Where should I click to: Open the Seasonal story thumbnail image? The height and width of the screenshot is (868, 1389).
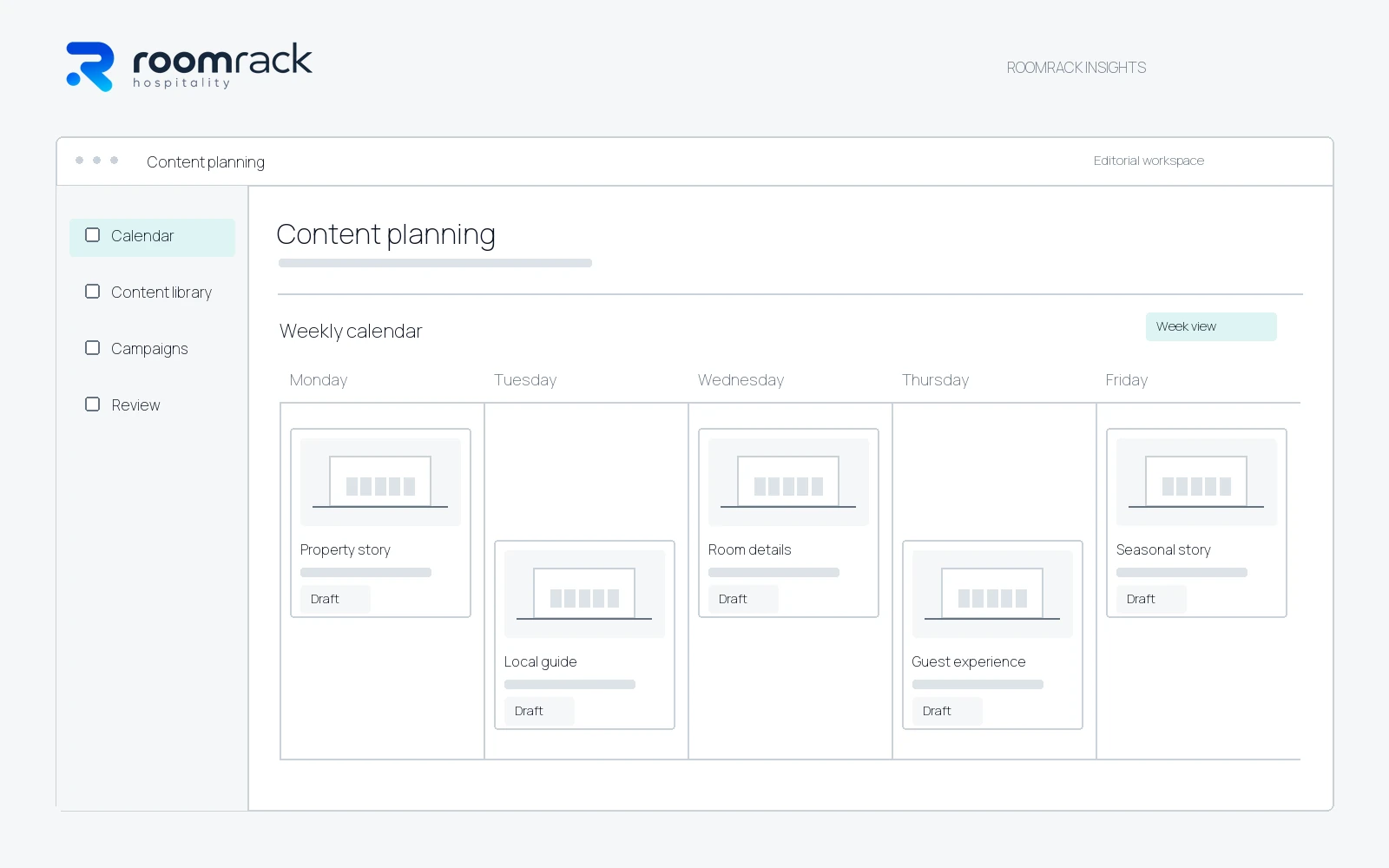pos(1196,482)
